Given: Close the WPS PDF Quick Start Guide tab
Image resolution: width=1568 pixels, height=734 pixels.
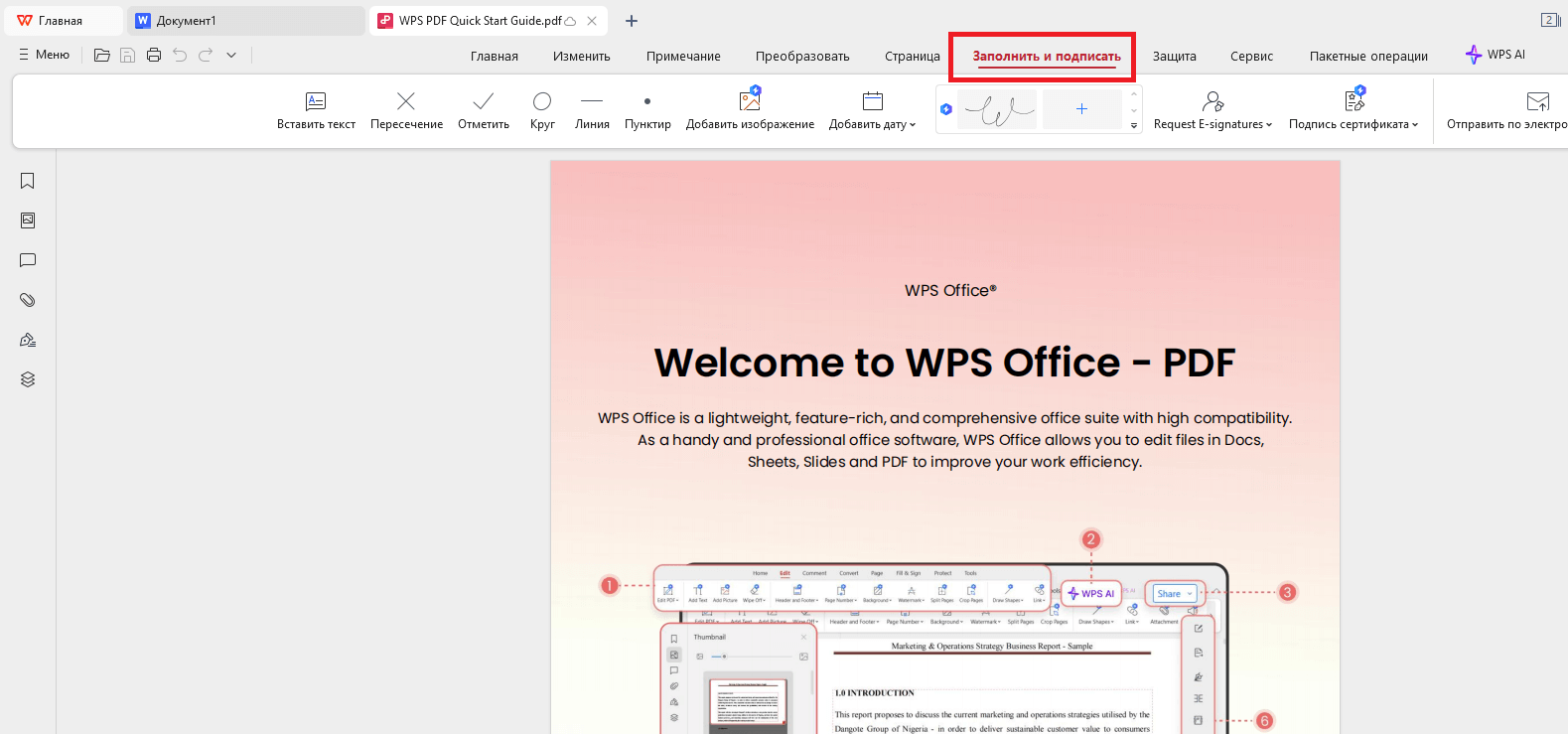Looking at the screenshot, I should coord(592,21).
